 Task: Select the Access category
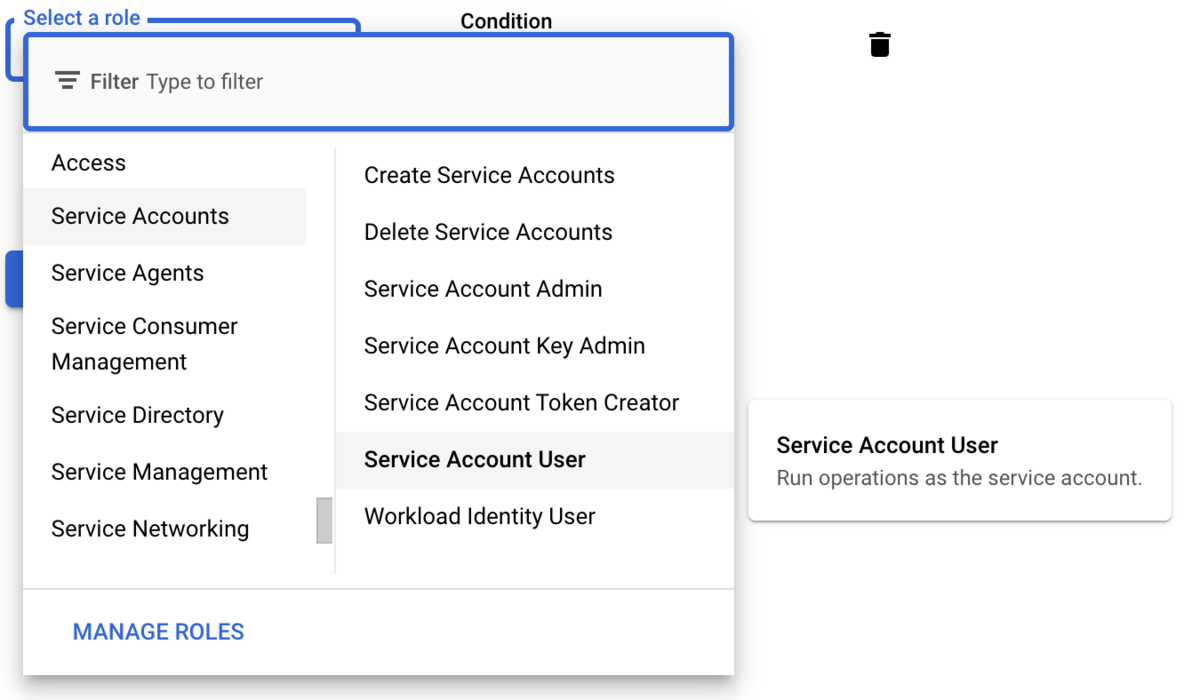click(89, 163)
